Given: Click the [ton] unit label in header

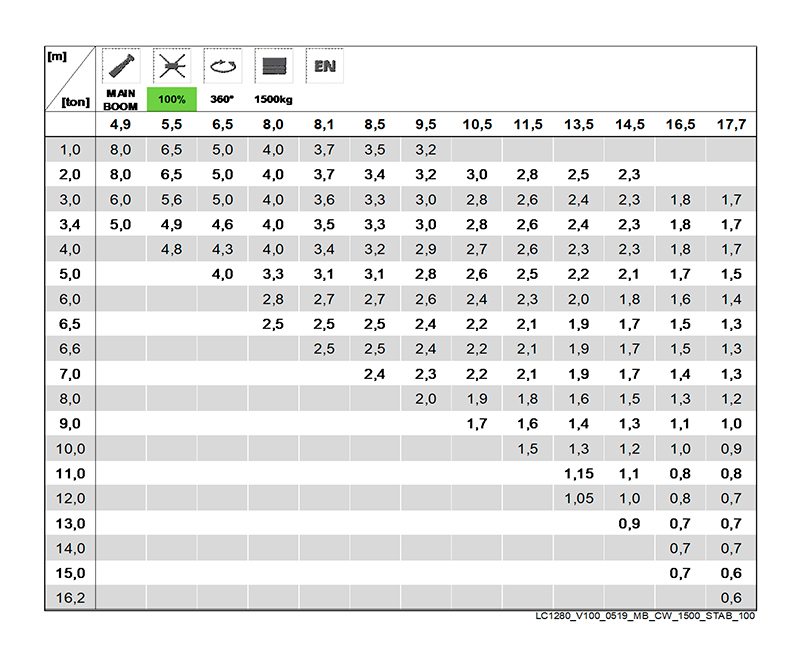Looking at the screenshot, I should pyautogui.click(x=76, y=101).
